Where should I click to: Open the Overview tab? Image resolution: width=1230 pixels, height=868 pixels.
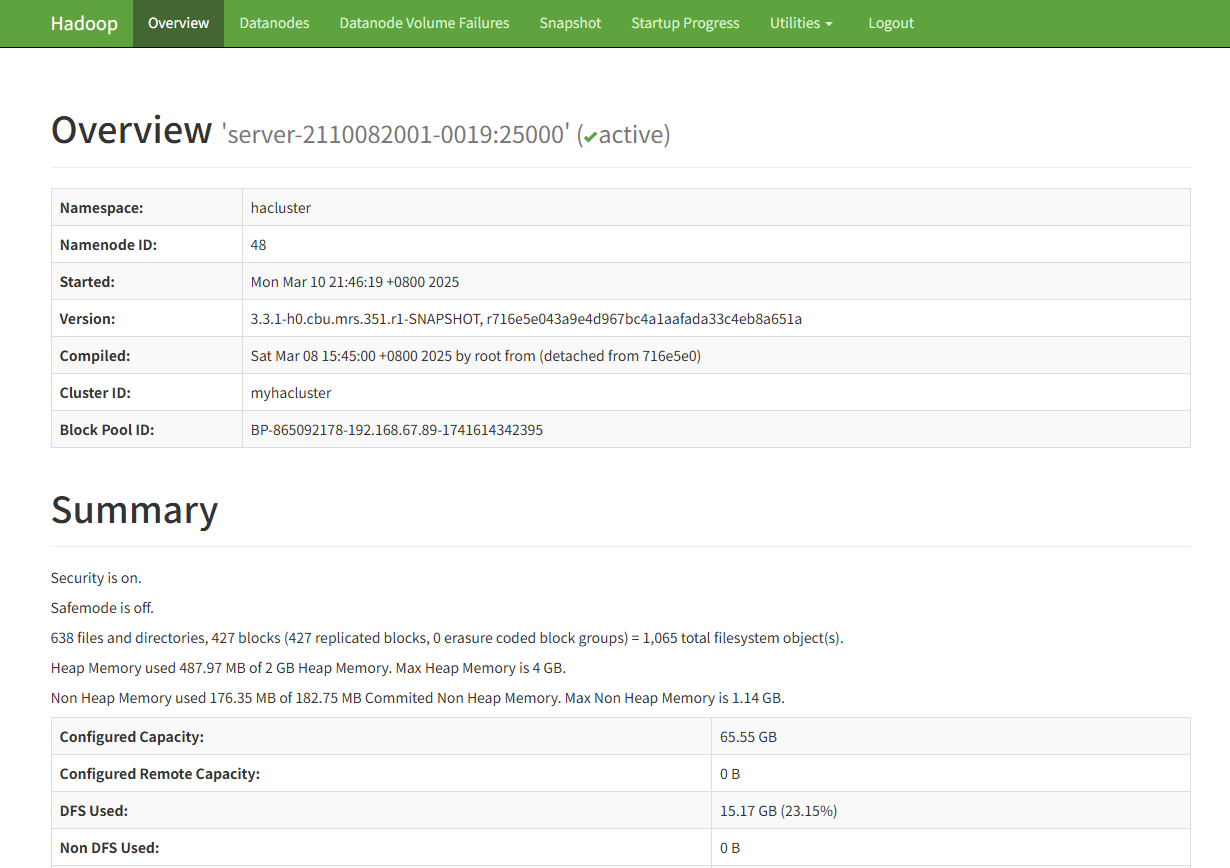tap(179, 23)
